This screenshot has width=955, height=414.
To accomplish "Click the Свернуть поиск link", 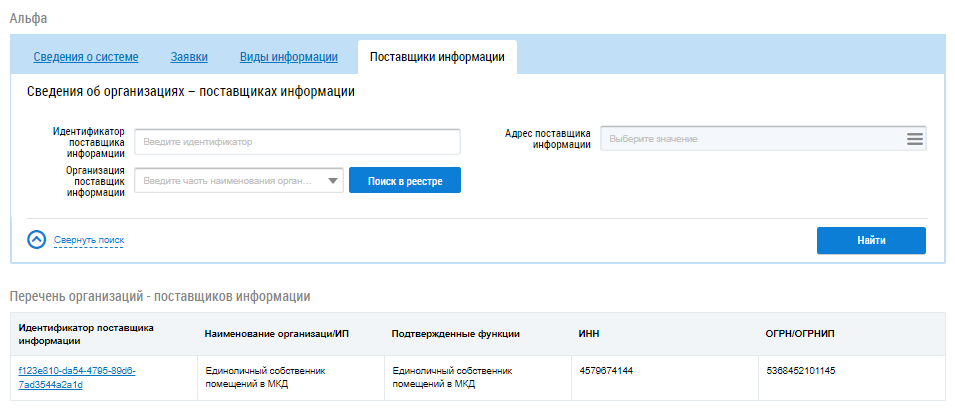I will point(89,241).
